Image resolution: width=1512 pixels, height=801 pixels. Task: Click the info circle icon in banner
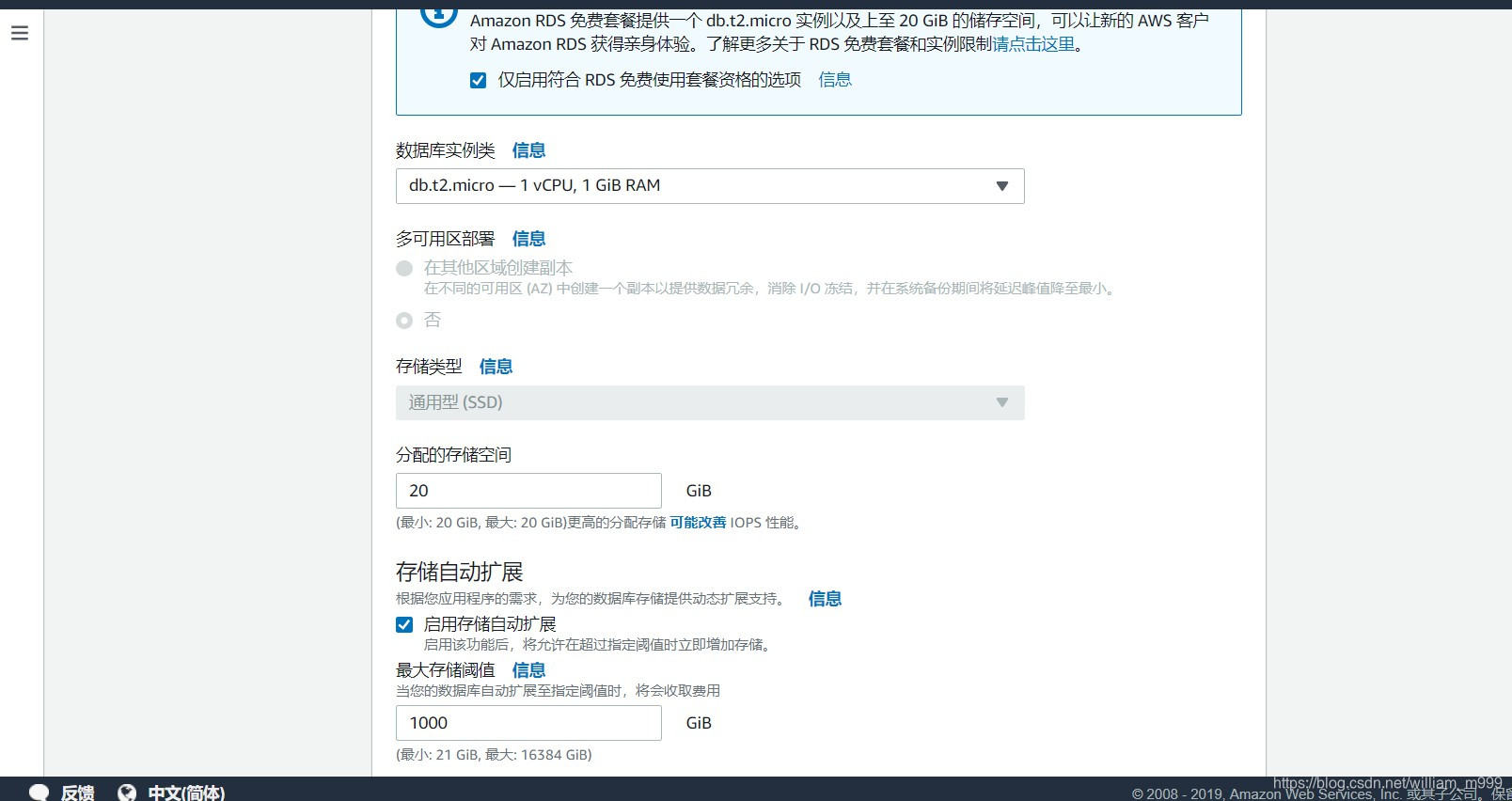[x=438, y=17]
